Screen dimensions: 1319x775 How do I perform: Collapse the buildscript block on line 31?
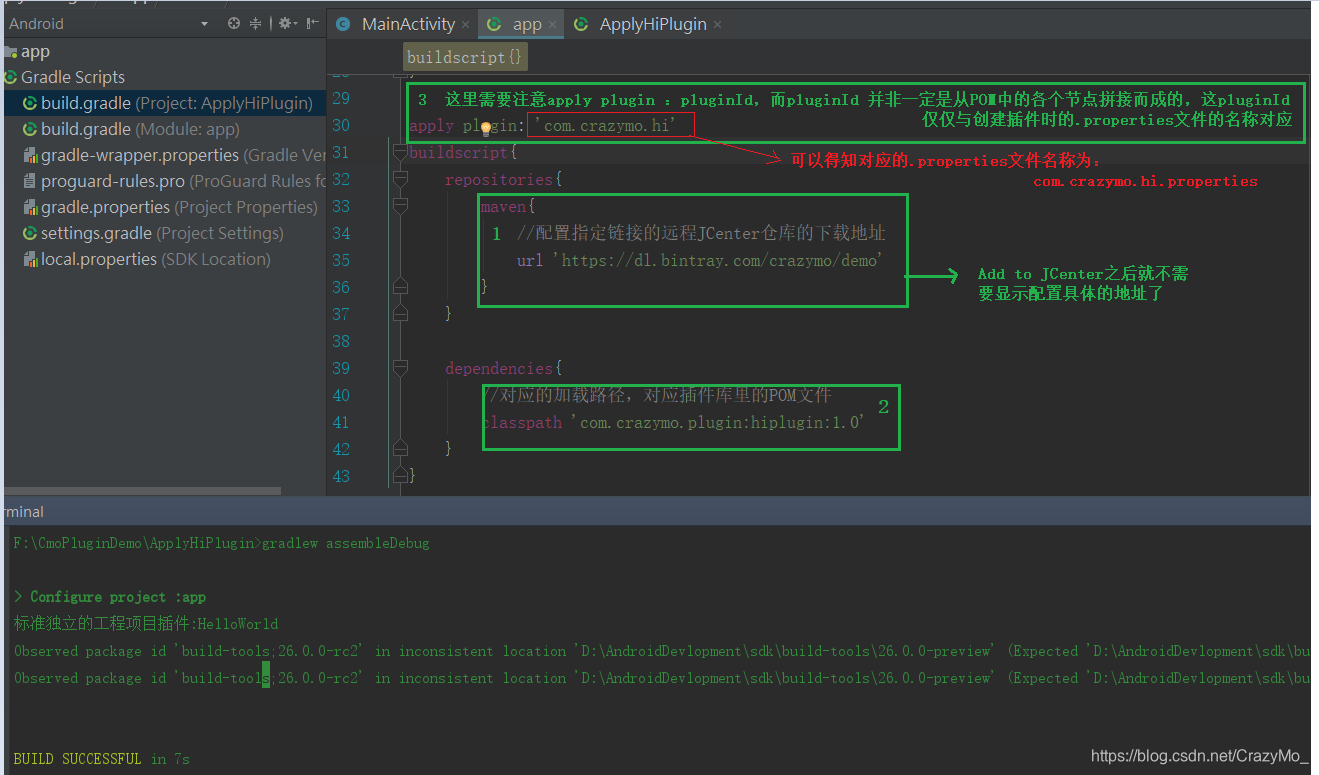(400, 152)
